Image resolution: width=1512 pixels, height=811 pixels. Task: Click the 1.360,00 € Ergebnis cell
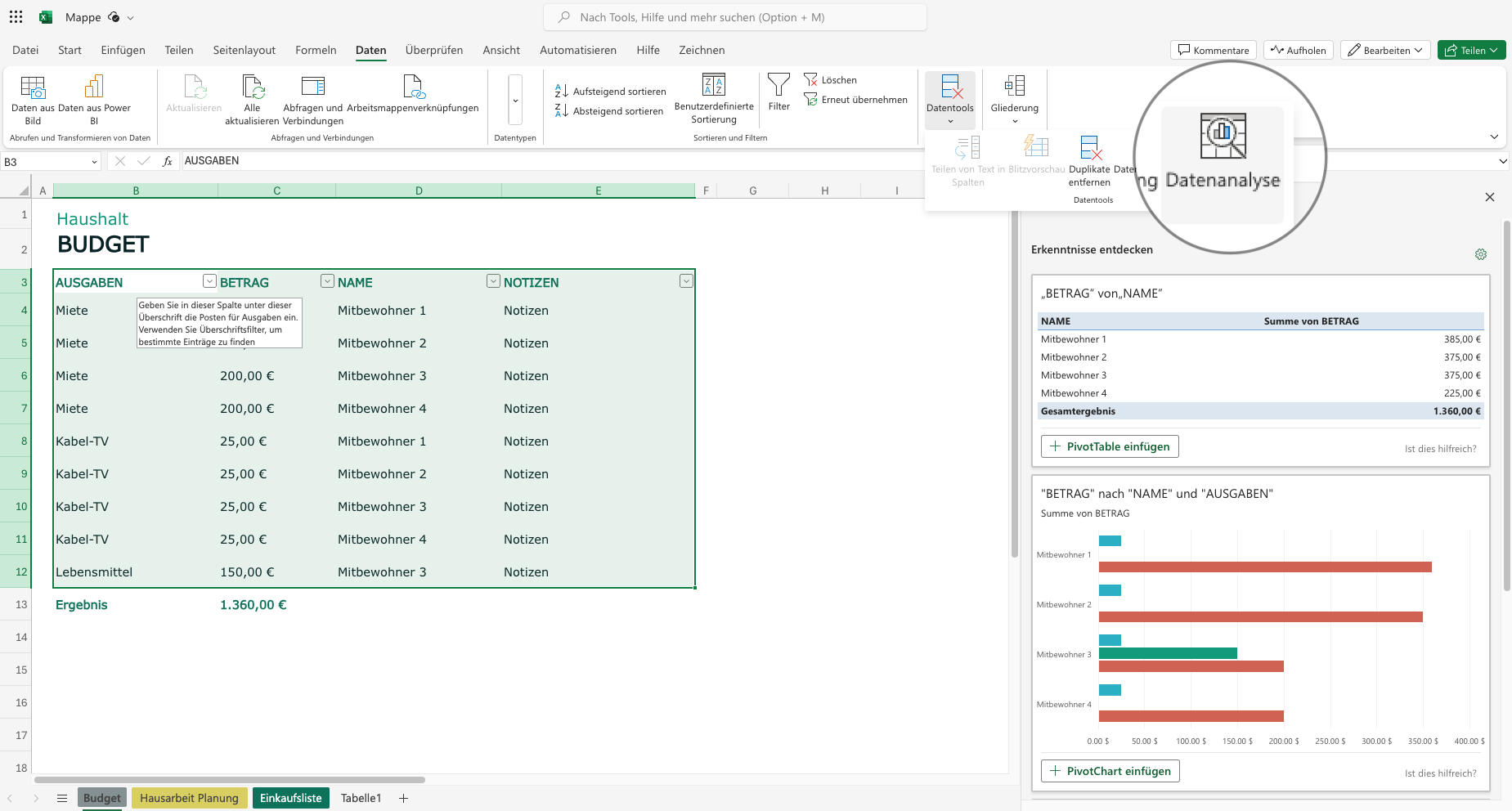coord(276,605)
